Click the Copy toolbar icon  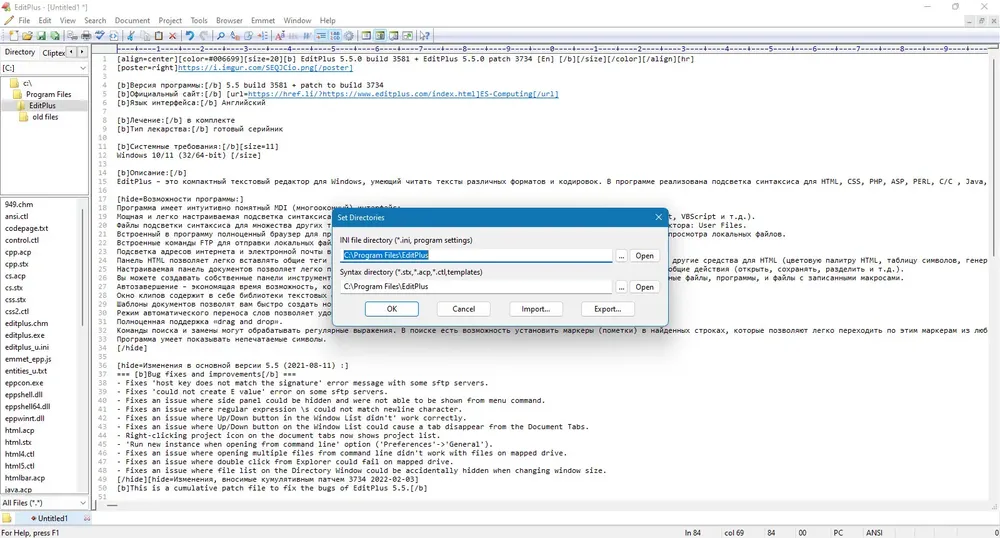pos(145,36)
